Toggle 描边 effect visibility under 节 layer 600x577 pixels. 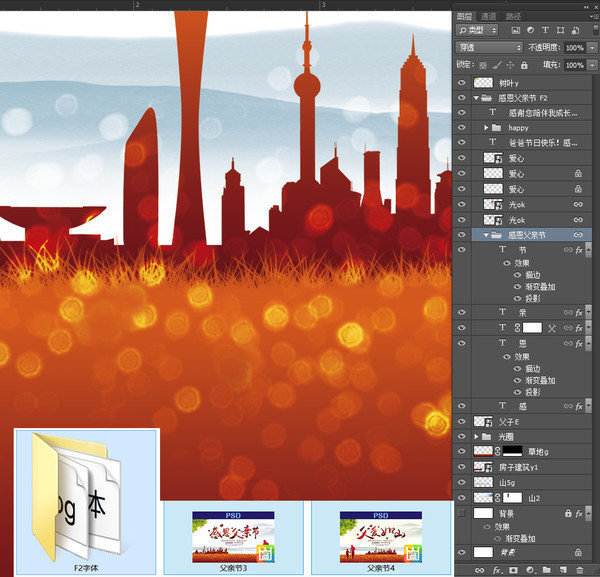click(518, 275)
